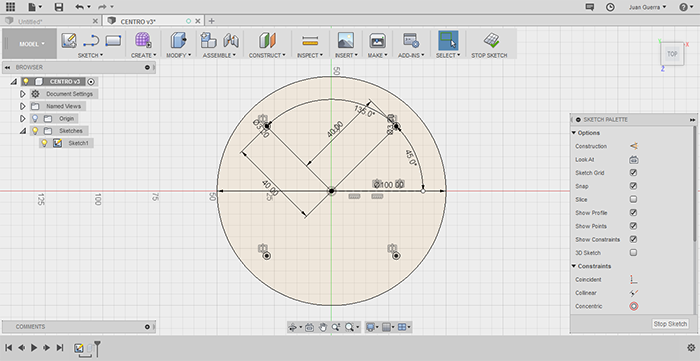Click the Create Sketch icon in toolbar
The width and height of the screenshot is (700, 361).
click(x=69, y=41)
